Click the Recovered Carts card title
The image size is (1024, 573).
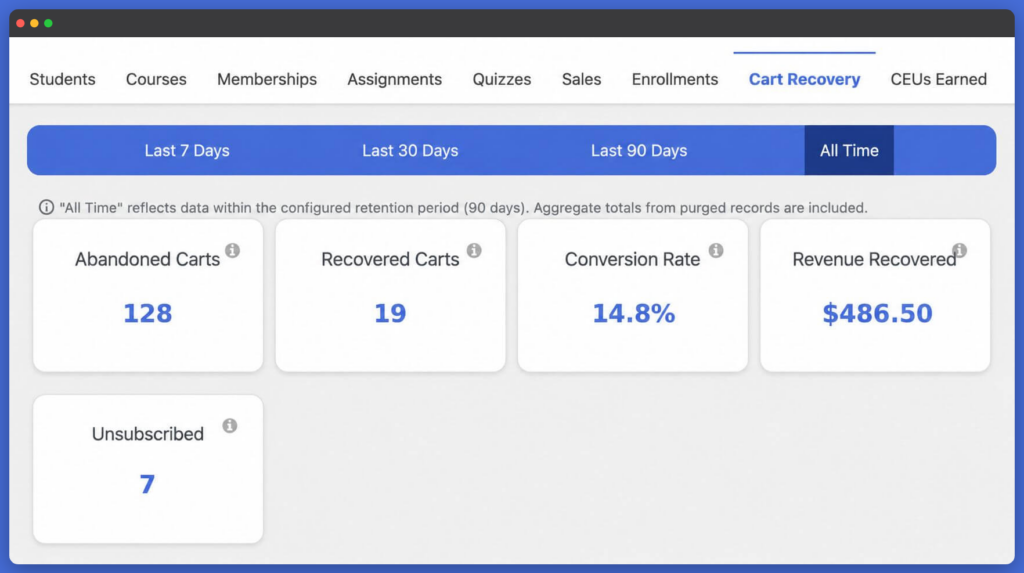[x=390, y=259]
